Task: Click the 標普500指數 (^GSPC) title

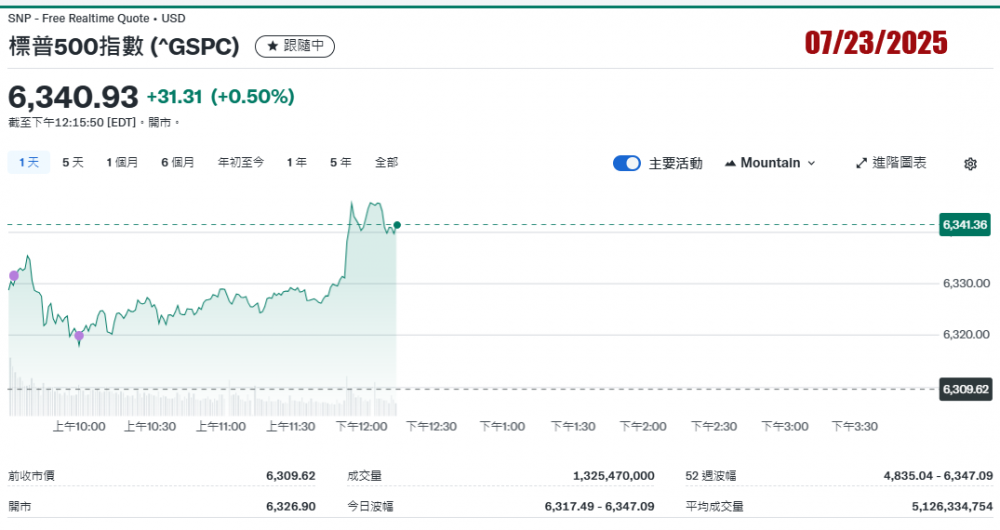Action: coord(125,47)
